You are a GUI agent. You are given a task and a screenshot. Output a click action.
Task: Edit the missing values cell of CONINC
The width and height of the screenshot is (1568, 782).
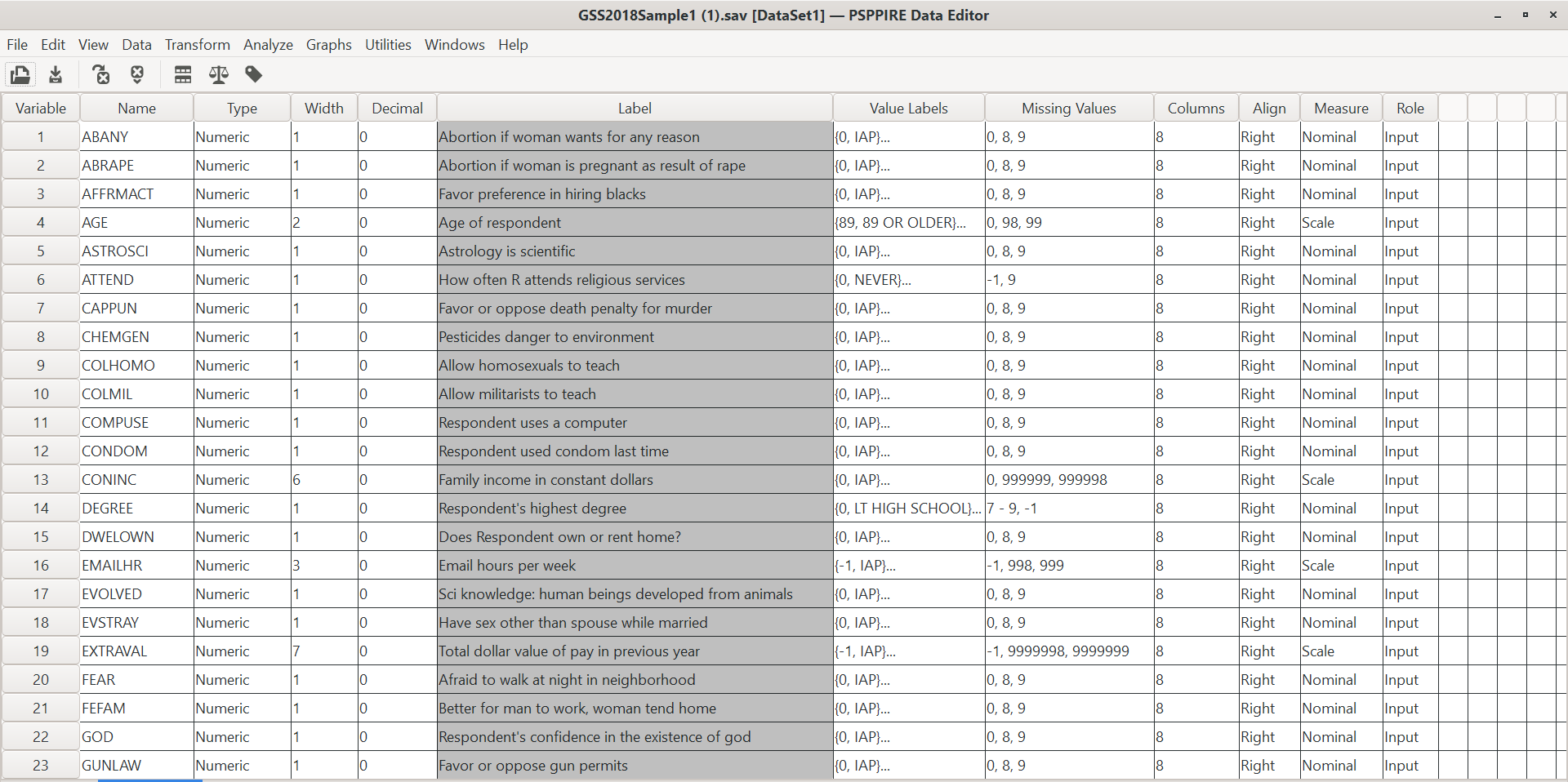coord(1068,479)
